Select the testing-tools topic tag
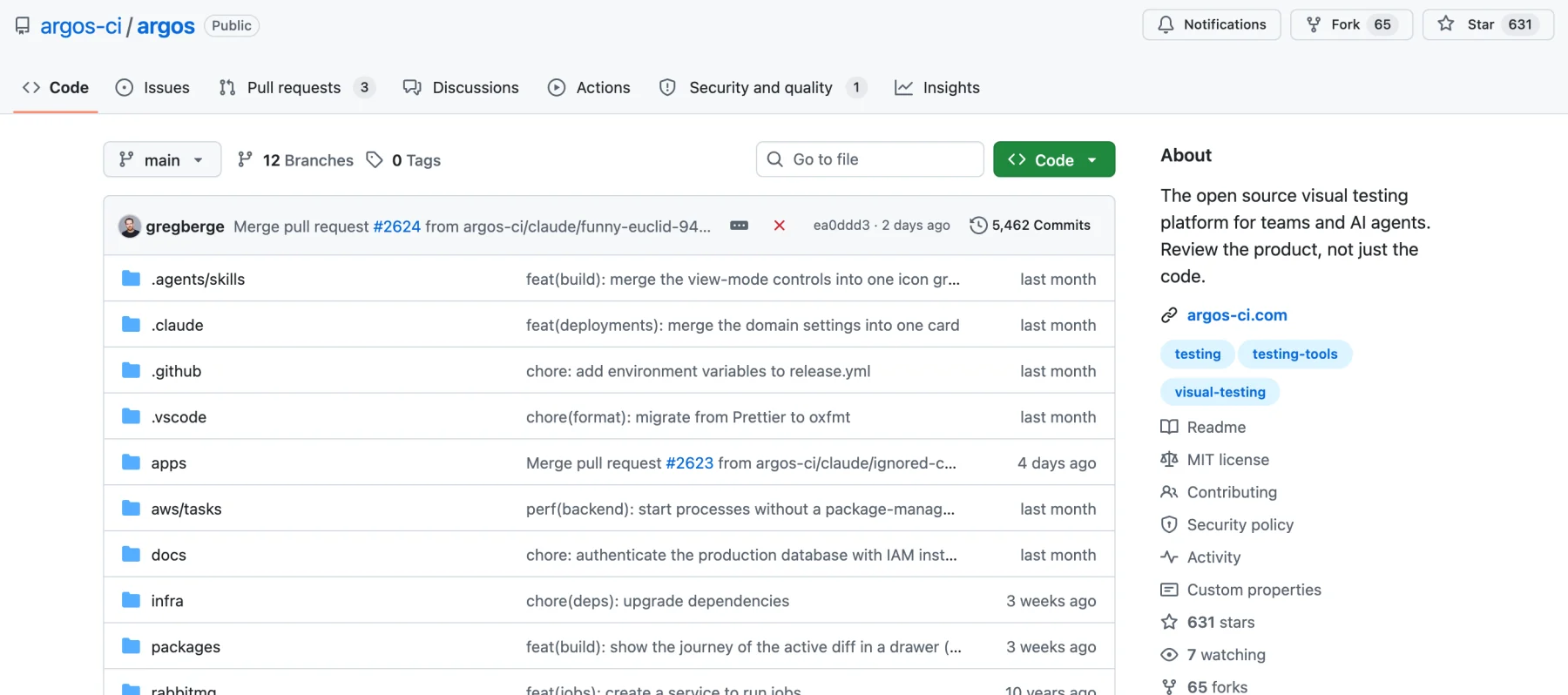This screenshot has height=695, width=1568. tap(1294, 354)
